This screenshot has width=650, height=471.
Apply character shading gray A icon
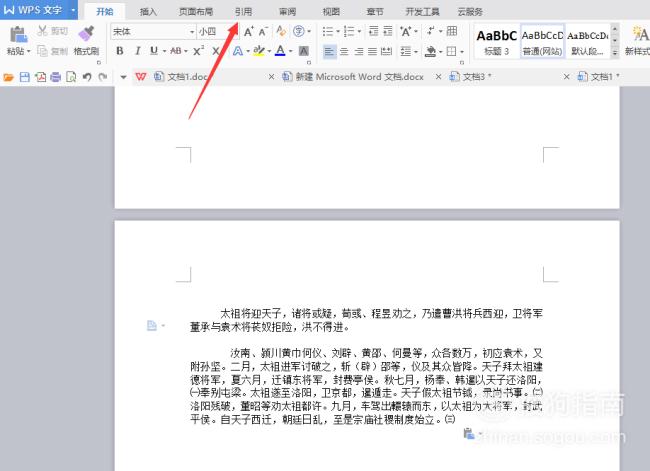[x=304, y=51]
